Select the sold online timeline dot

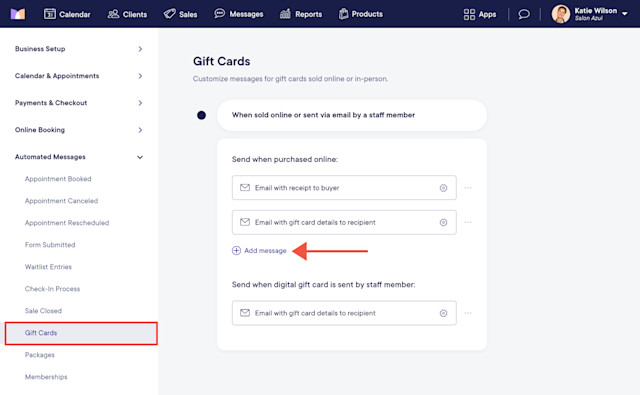point(201,115)
